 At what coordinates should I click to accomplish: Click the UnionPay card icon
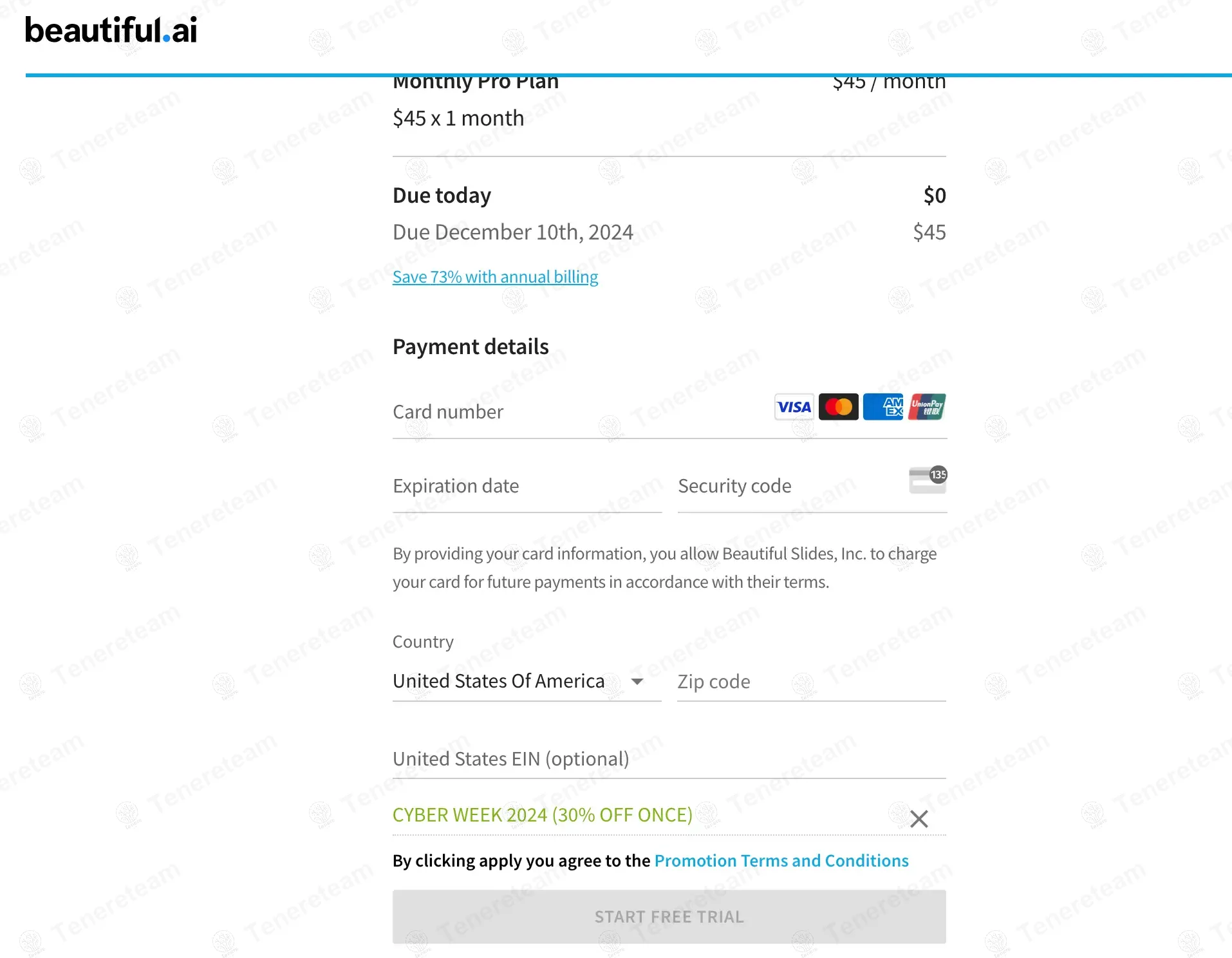[x=927, y=407]
